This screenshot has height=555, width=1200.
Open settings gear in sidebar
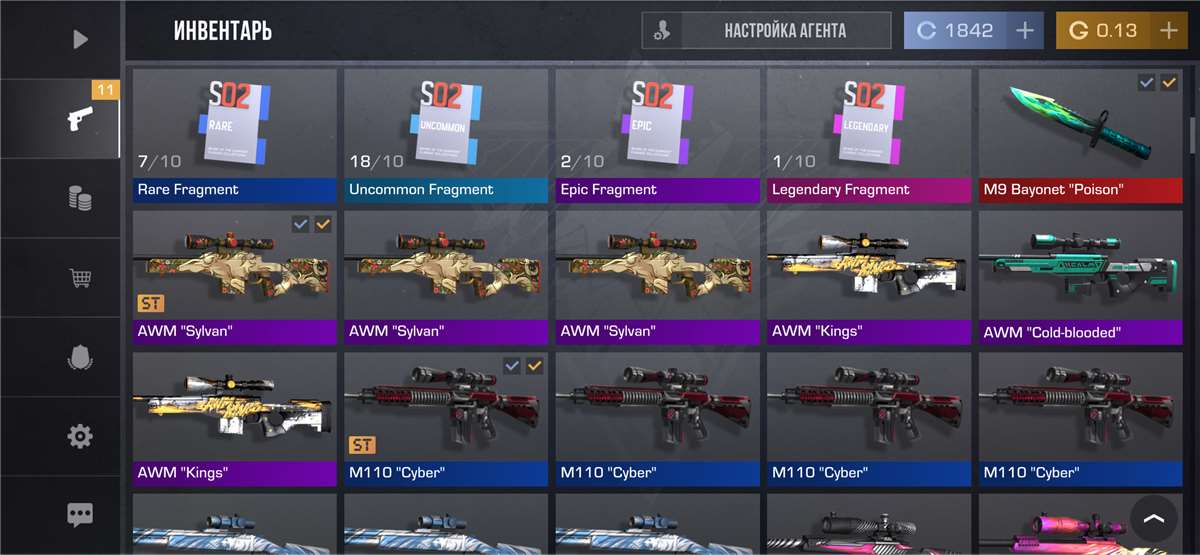80,436
